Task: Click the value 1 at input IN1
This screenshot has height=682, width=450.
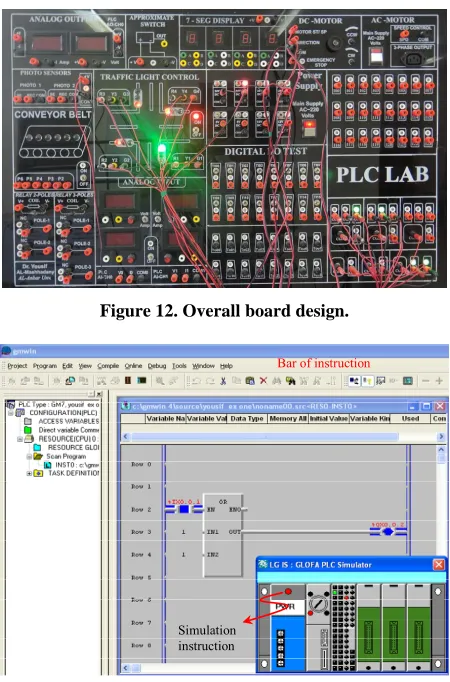Action: pyautogui.click(x=183, y=532)
